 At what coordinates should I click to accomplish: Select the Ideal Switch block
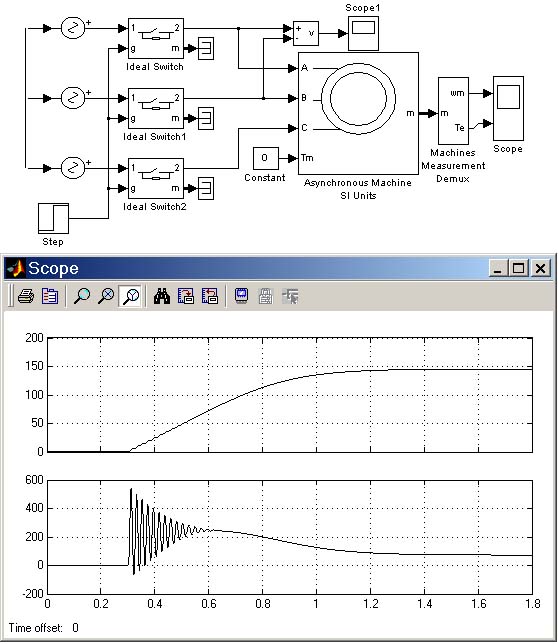(x=156, y=39)
